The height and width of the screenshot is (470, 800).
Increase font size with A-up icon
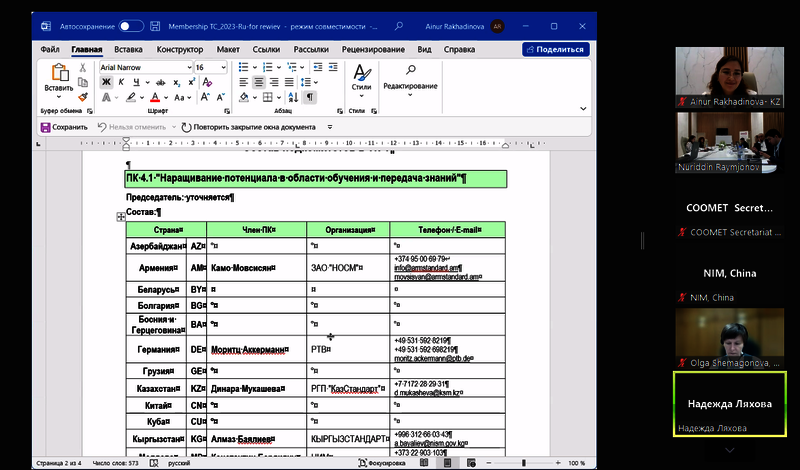[x=205, y=97]
